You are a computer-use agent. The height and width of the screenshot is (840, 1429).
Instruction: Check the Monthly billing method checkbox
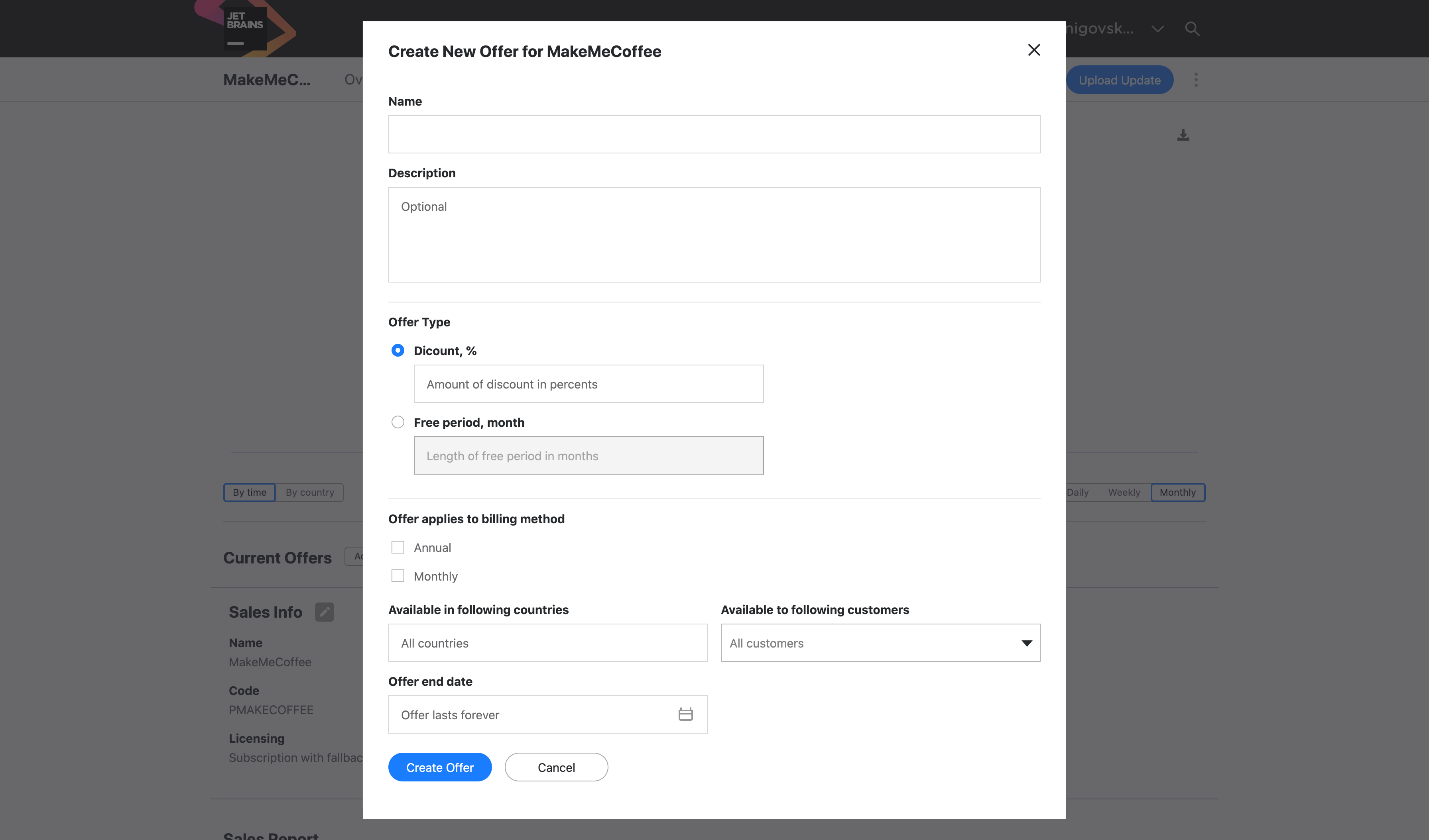(398, 577)
